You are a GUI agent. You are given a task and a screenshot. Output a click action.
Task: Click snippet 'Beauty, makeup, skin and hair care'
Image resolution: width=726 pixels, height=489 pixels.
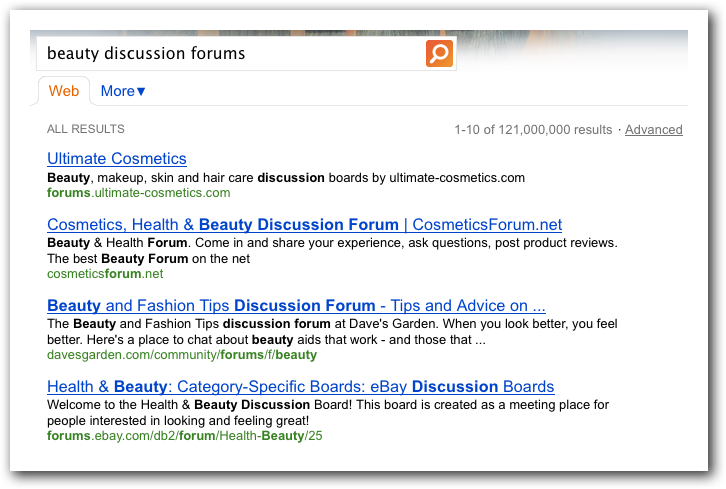[150, 178]
